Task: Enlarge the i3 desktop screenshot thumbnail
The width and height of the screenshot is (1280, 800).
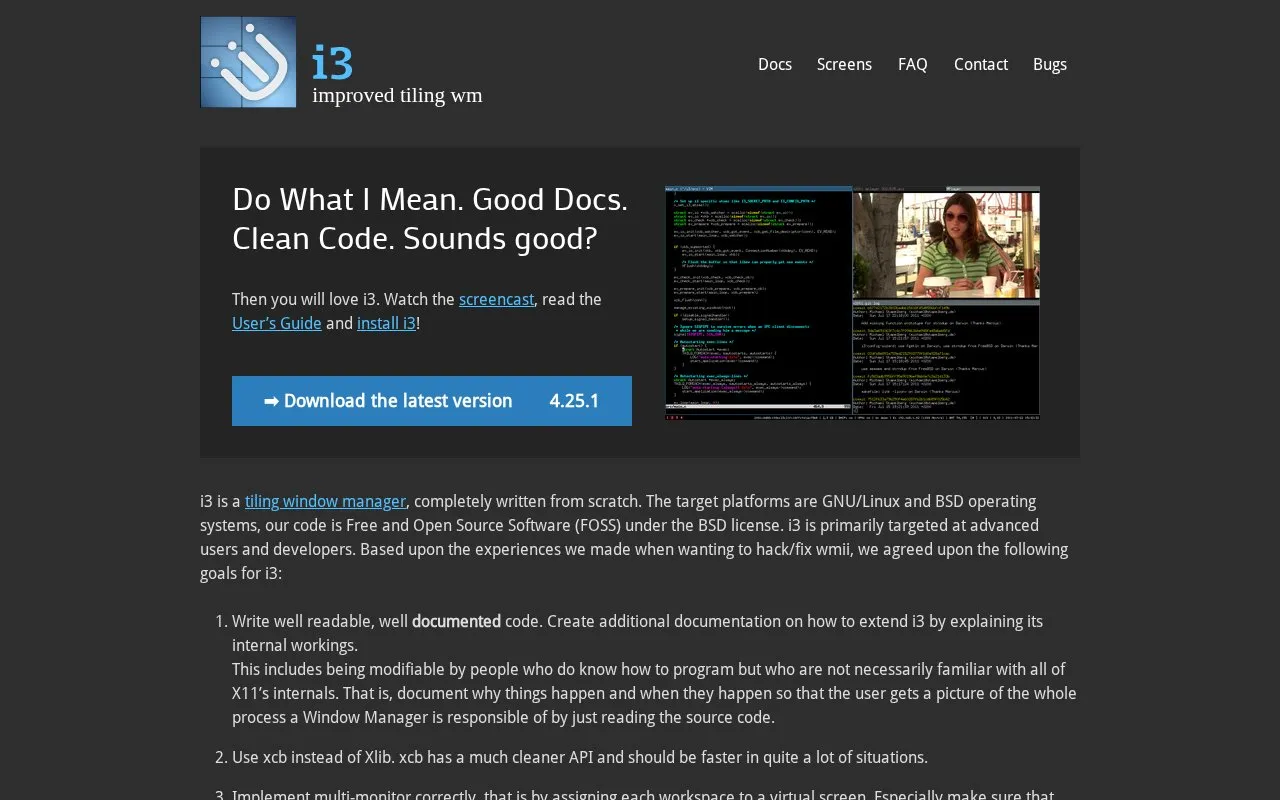Action: click(x=852, y=303)
